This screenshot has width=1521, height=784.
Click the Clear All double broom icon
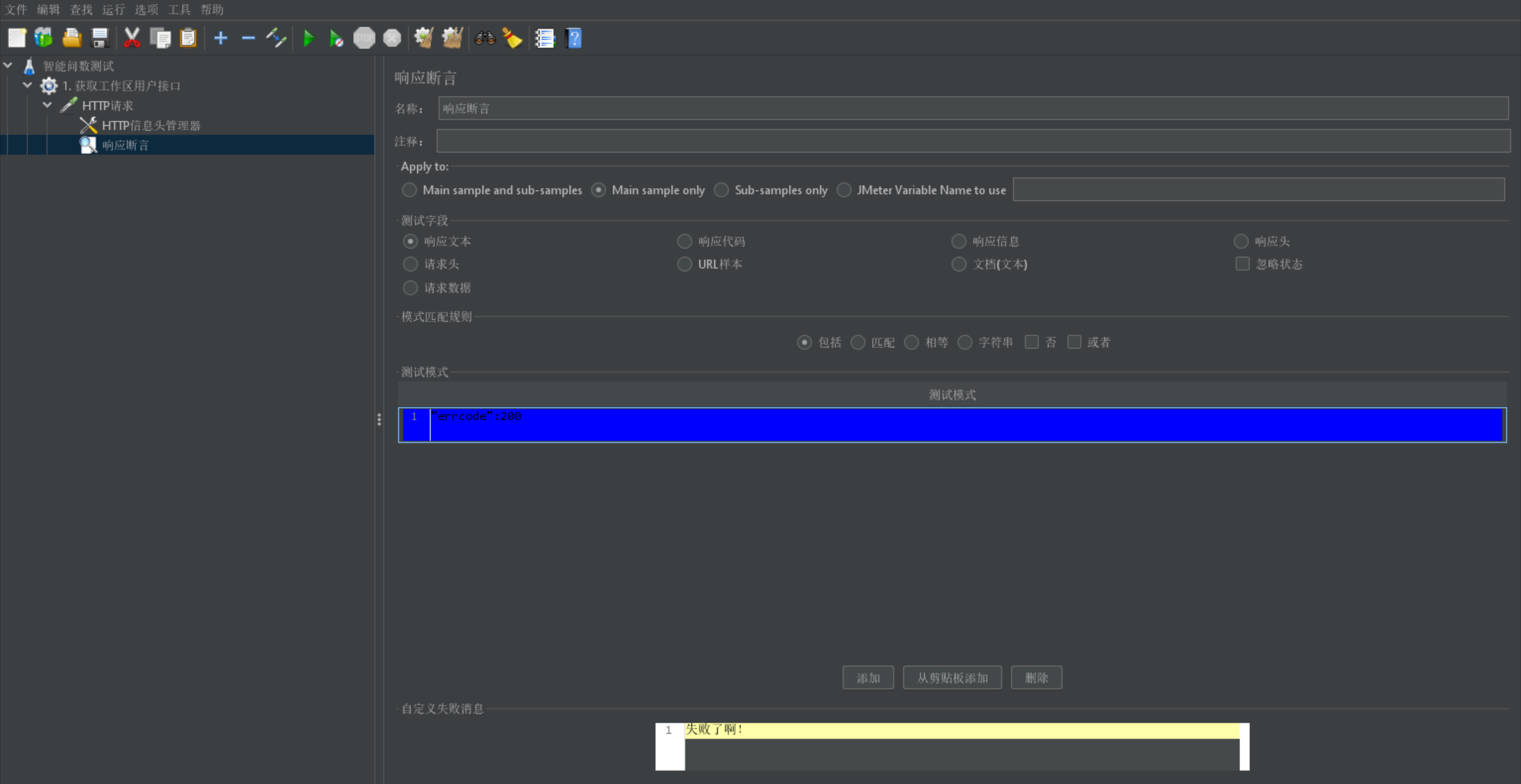(452, 38)
